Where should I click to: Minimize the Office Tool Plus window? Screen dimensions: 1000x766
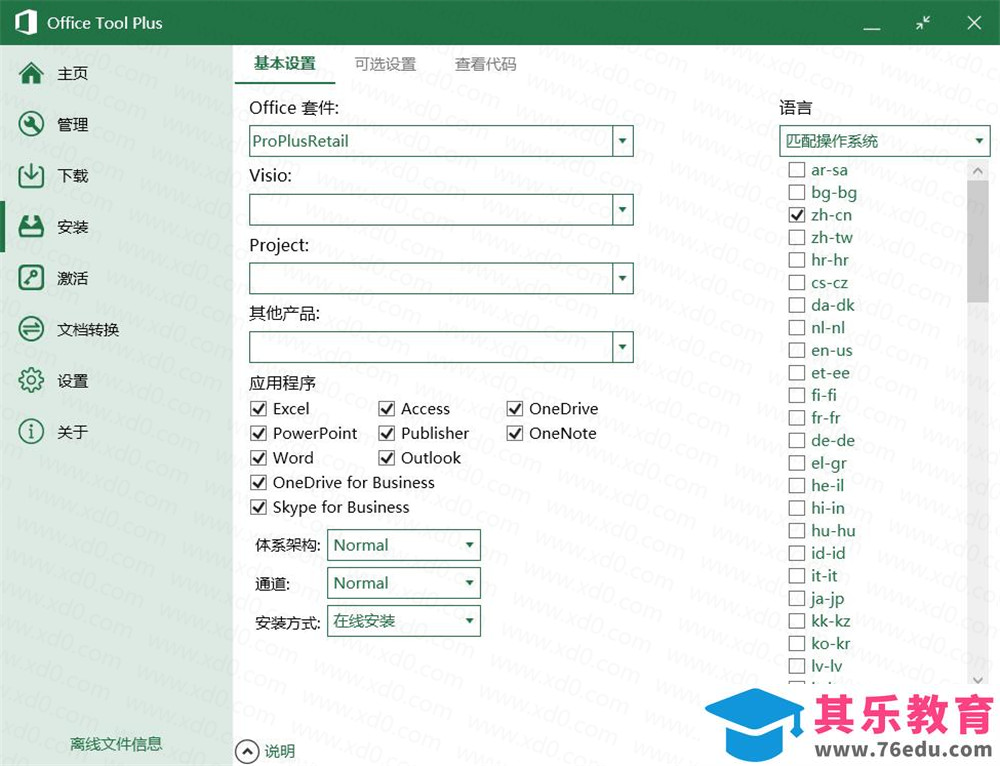click(x=872, y=28)
